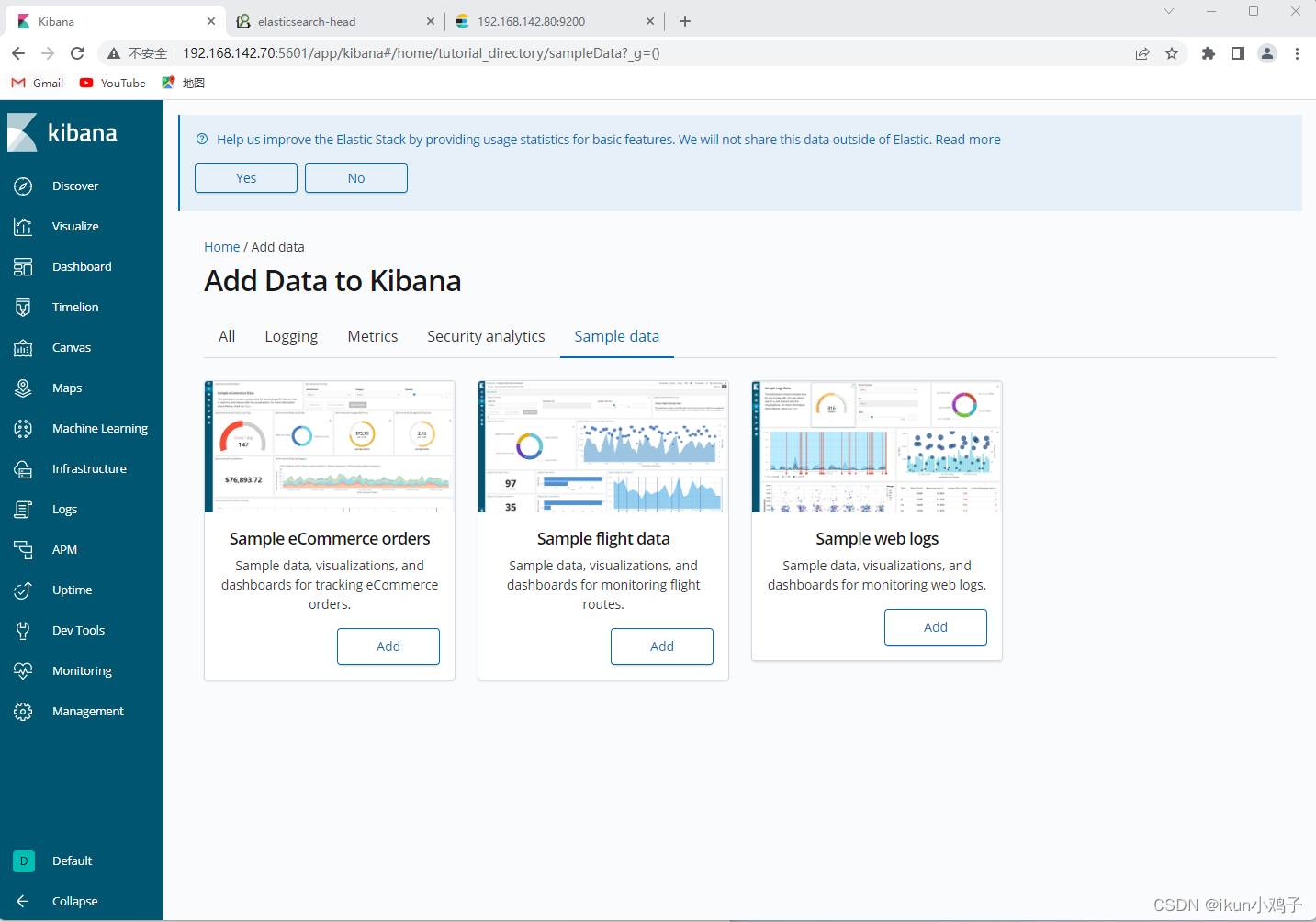Click Yes to share usage statistics
This screenshot has width=1316, height=922.
246,178
